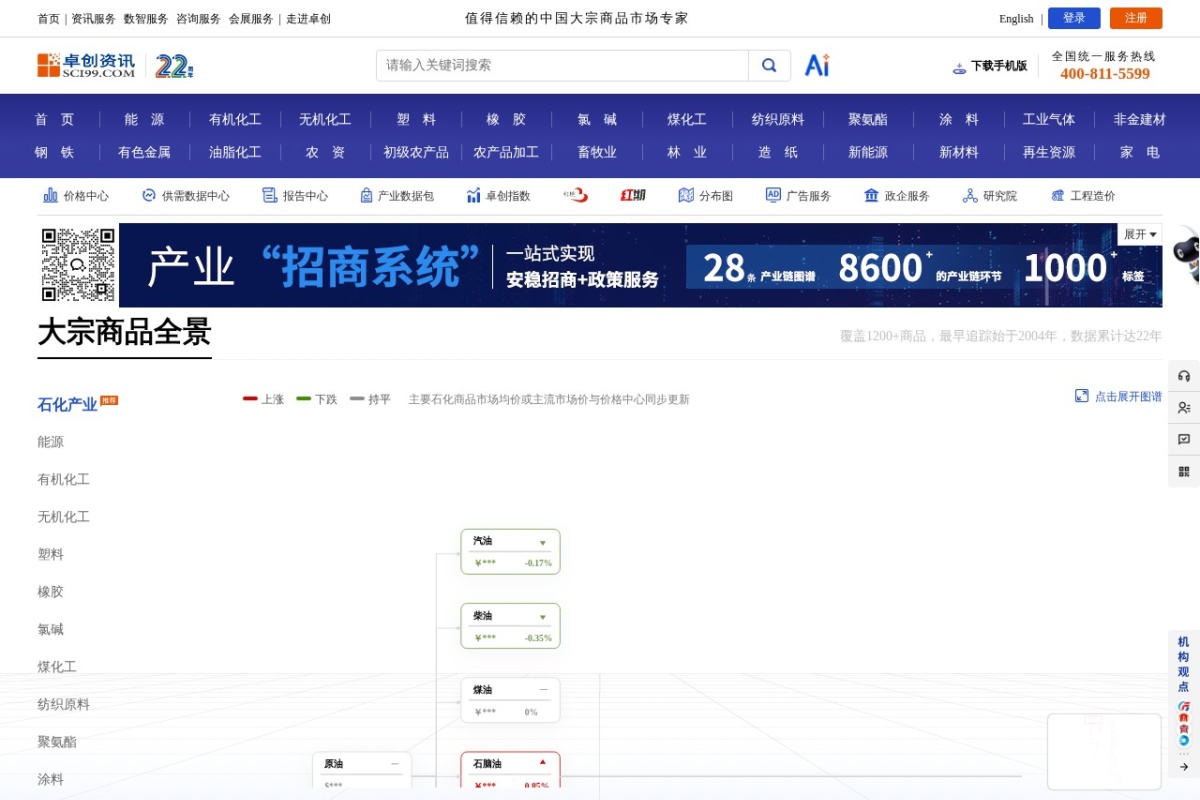Select 能源 in the blue nav bar

click(x=145, y=119)
